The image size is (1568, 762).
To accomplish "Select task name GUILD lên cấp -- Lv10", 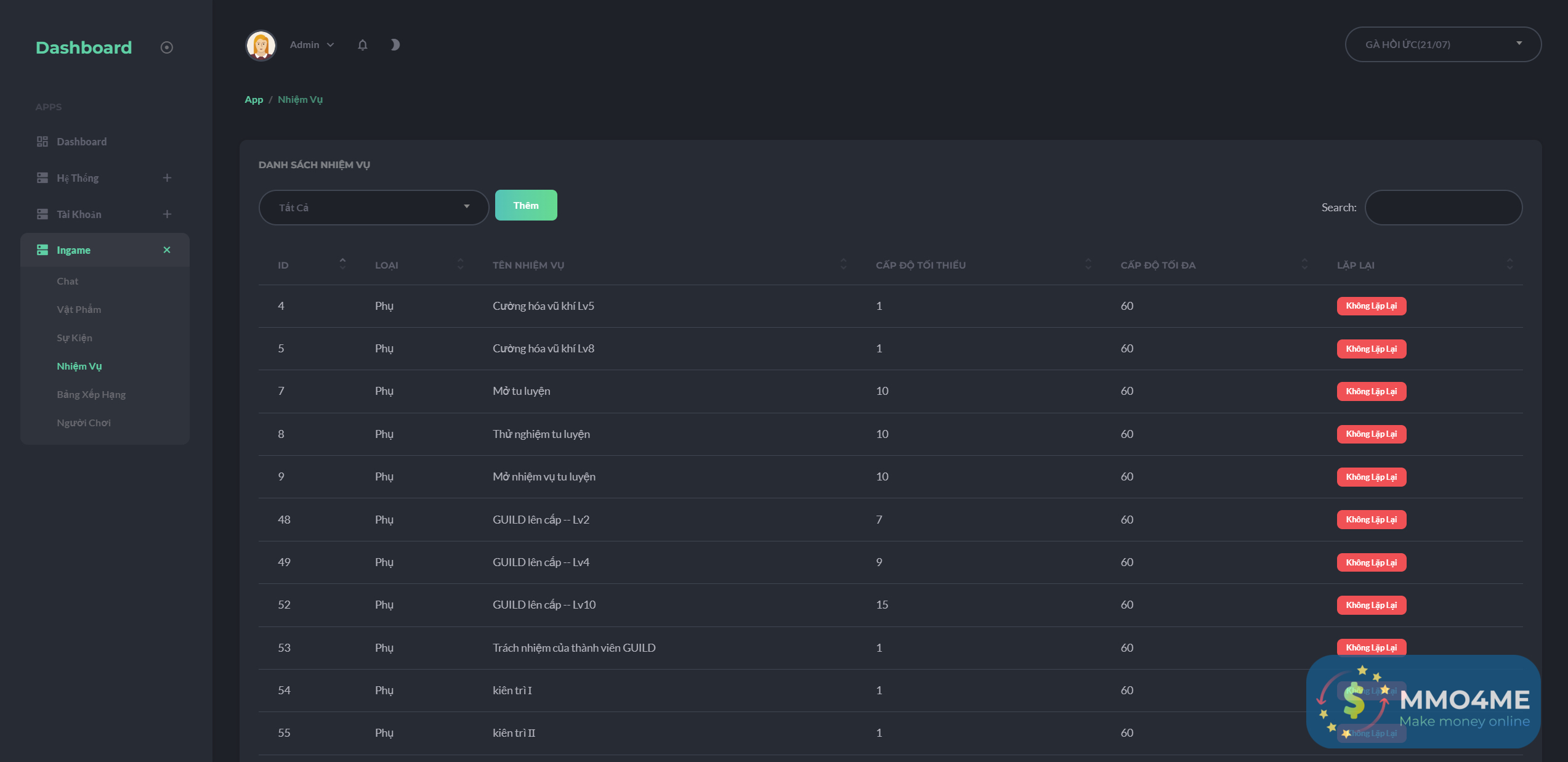I will pyautogui.click(x=544, y=605).
